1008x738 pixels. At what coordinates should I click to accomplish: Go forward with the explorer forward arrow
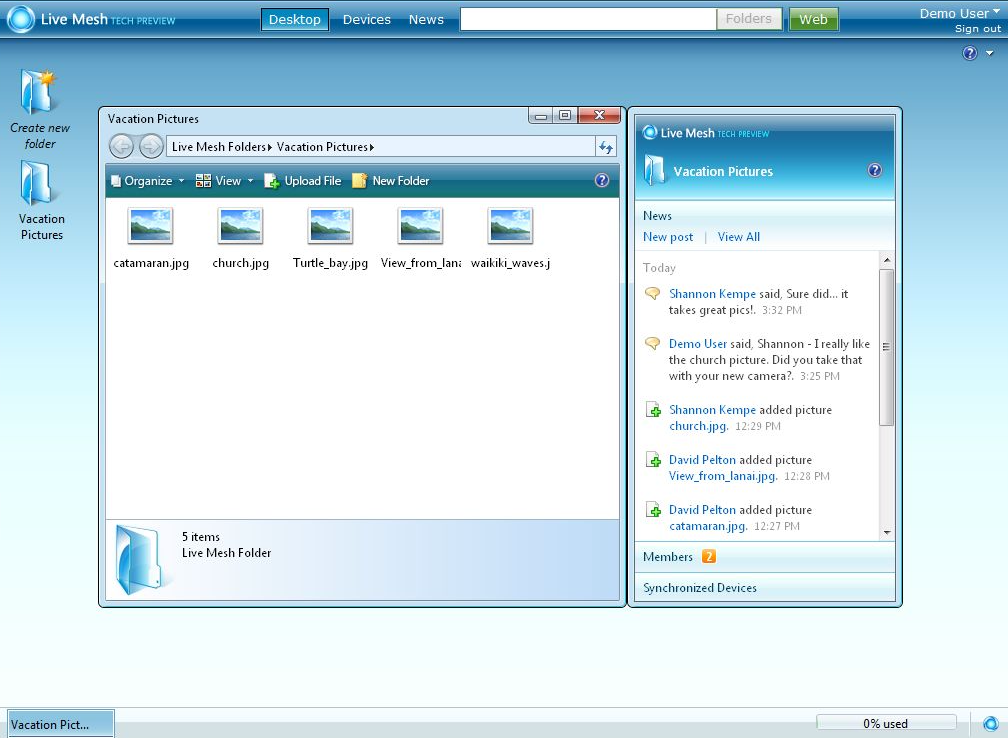(151, 147)
